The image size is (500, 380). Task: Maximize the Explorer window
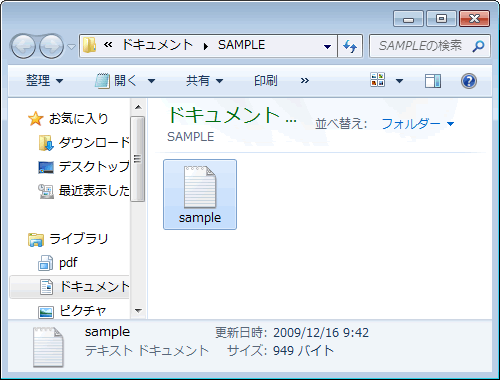(441, 19)
